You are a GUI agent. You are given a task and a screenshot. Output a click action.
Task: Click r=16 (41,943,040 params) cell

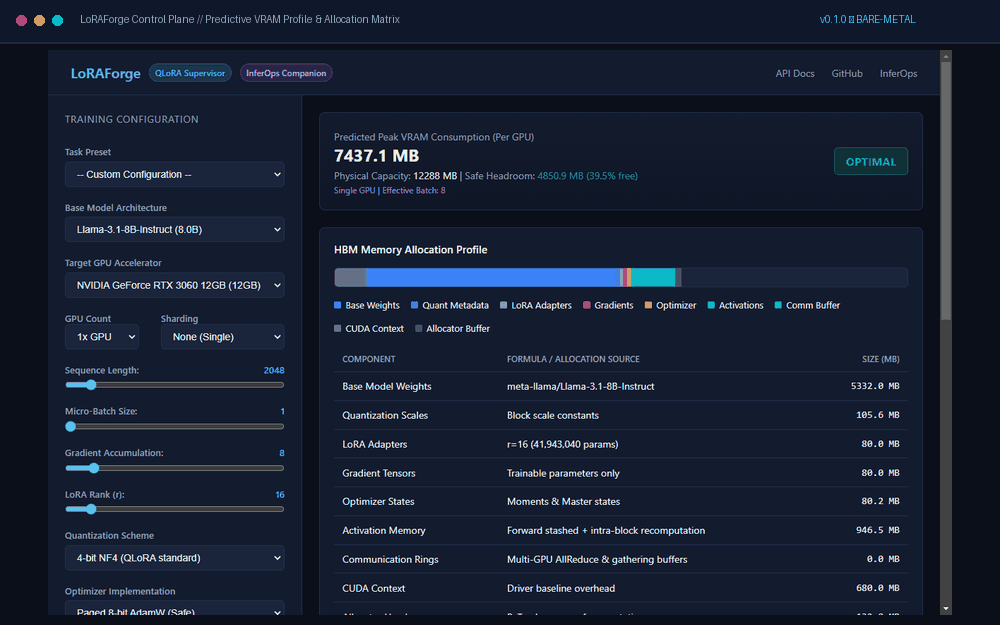pos(562,445)
